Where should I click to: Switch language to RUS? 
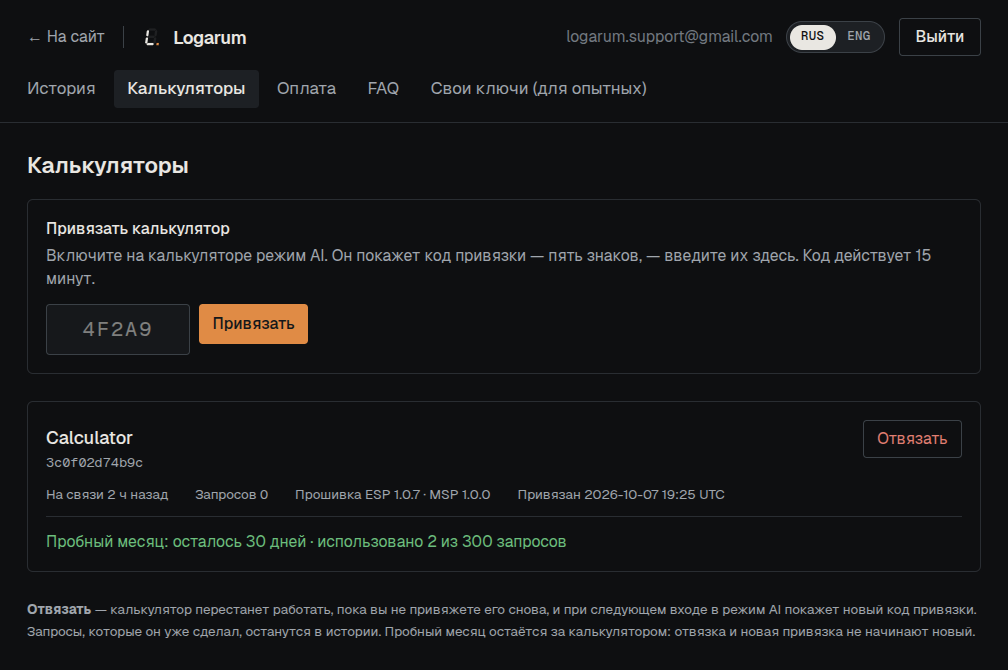pyautogui.click(x=812, y=37)
